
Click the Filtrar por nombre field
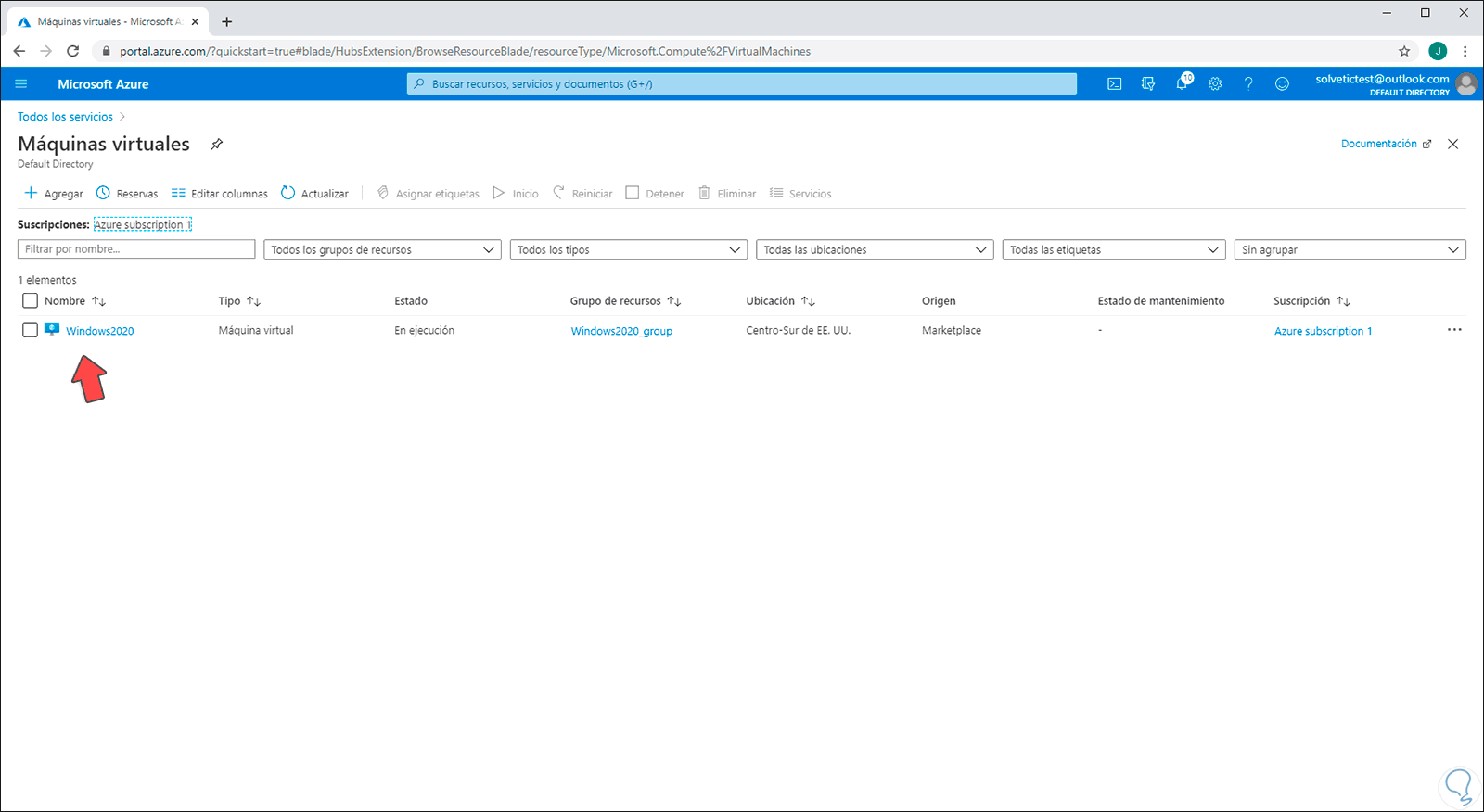[x=136, y=249]
